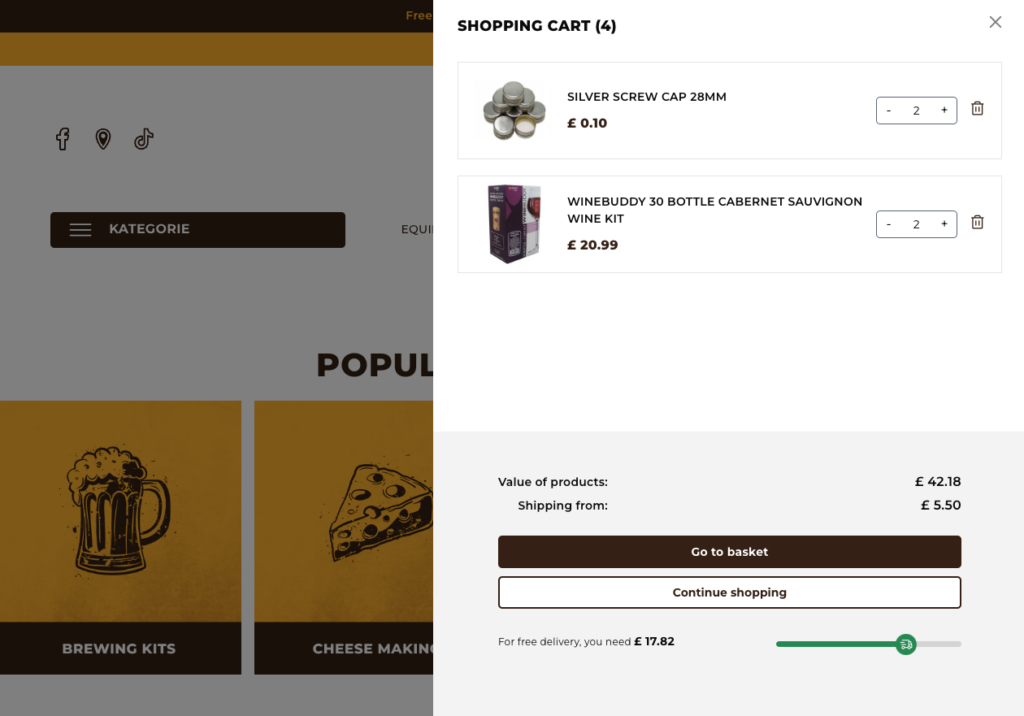
Task: Click the delivery truck progress icon
Action: click(906, 644)
